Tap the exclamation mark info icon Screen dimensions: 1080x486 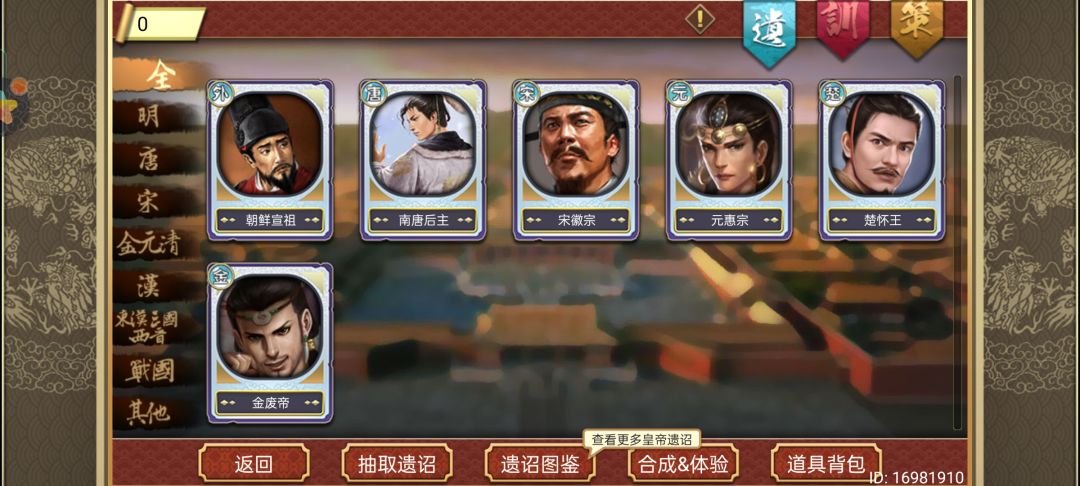(x=700, y=19)
